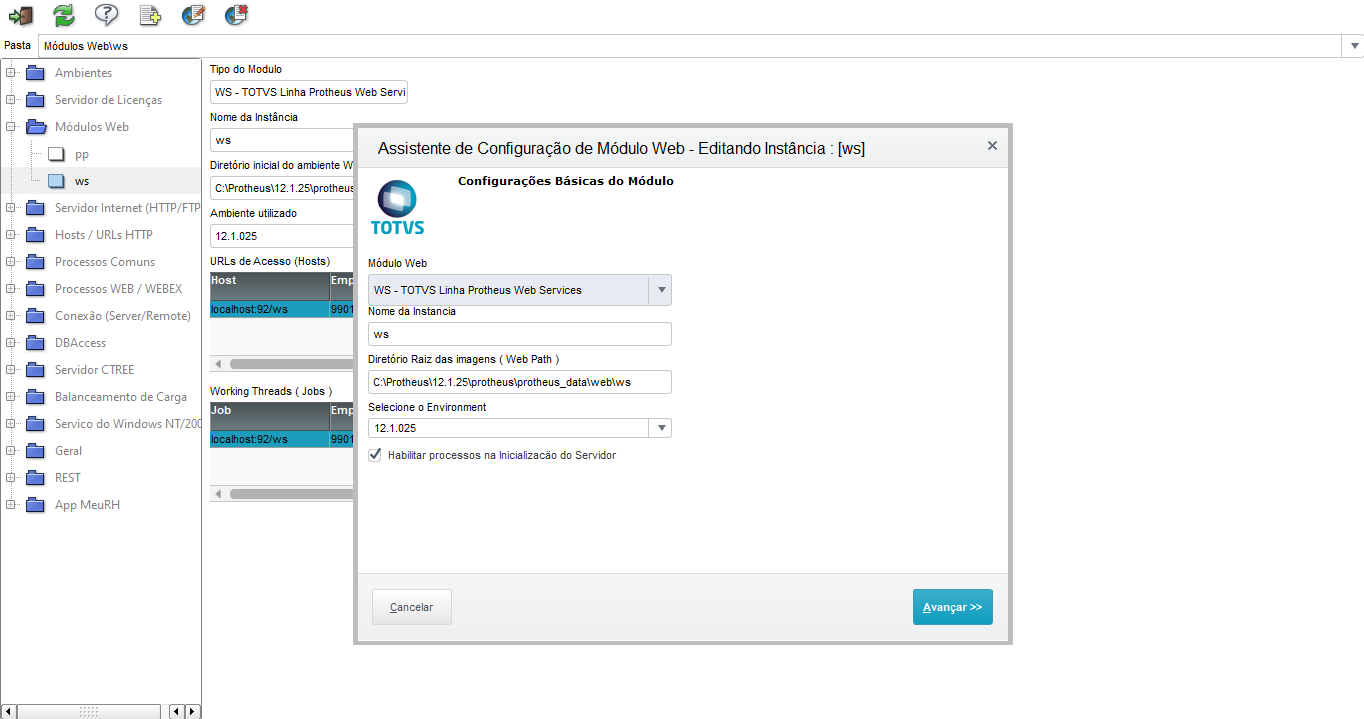Click the Servidor CTREE folder icon
The width and height of the screenshot is (1364, 719).
(x=36, y=370)
